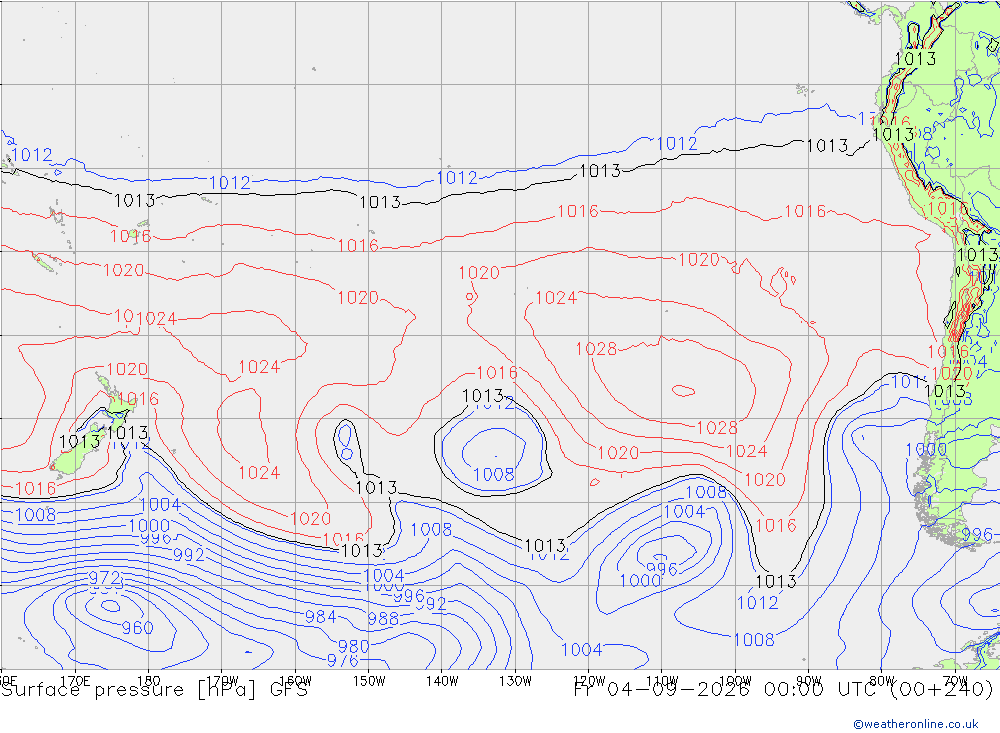Image resolution: width=1000 pixels, height=733 pixels.
Task: Click the 'Surface pressure [hPa] GFS' caption
Action: click(154, 690)
